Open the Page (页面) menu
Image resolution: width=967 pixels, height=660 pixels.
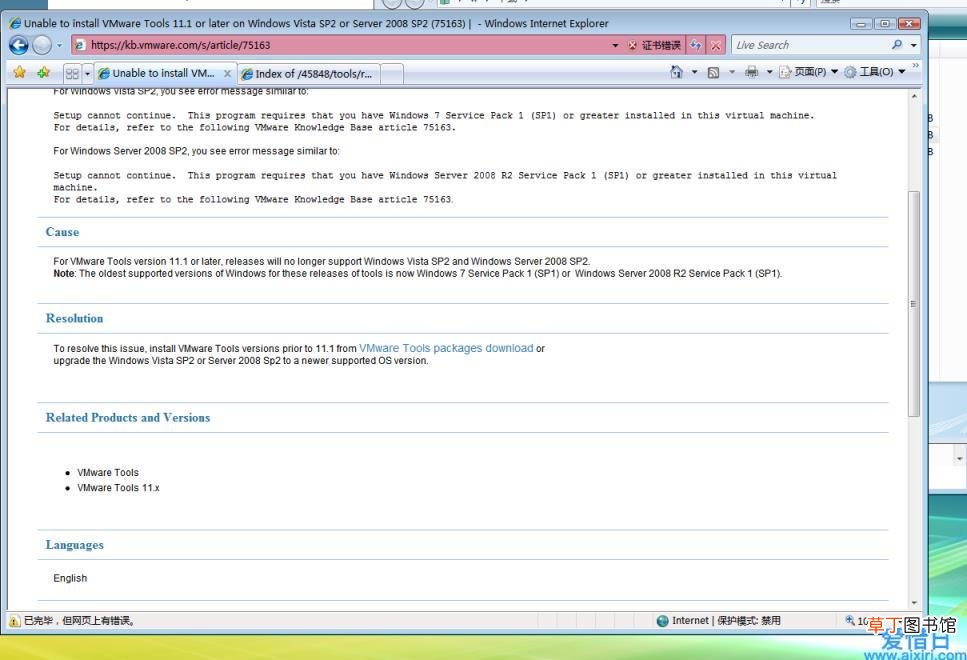pos(809,72)
